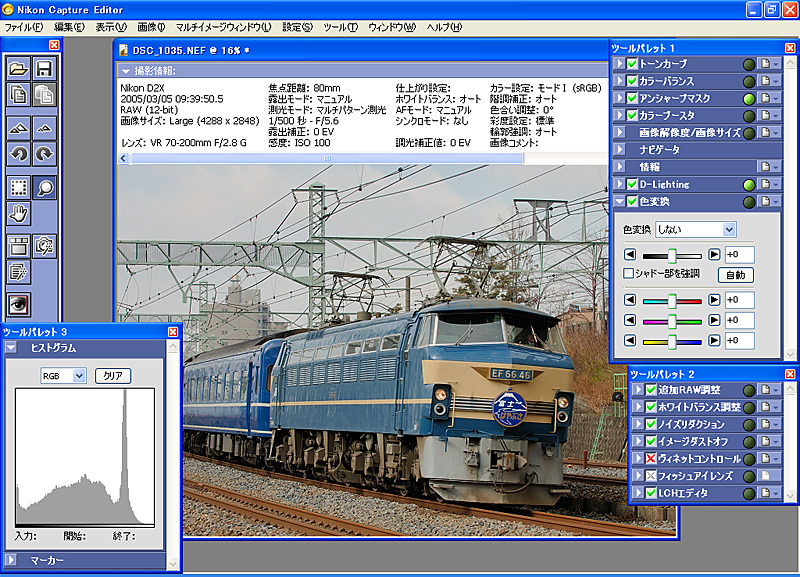800x577 pixels.
Task: Click the overlapping pages paste icon
Action: pos(44,95)
